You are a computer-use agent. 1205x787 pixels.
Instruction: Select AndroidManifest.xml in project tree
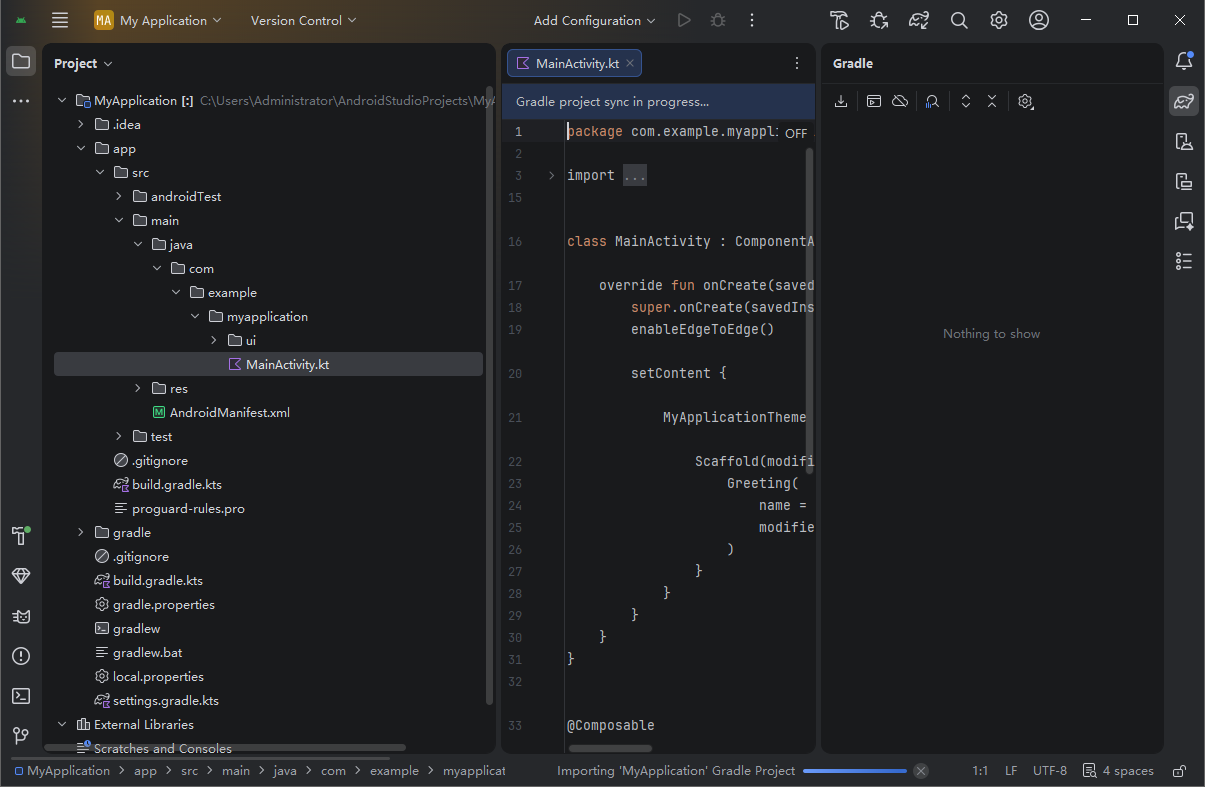coord(229,413)
